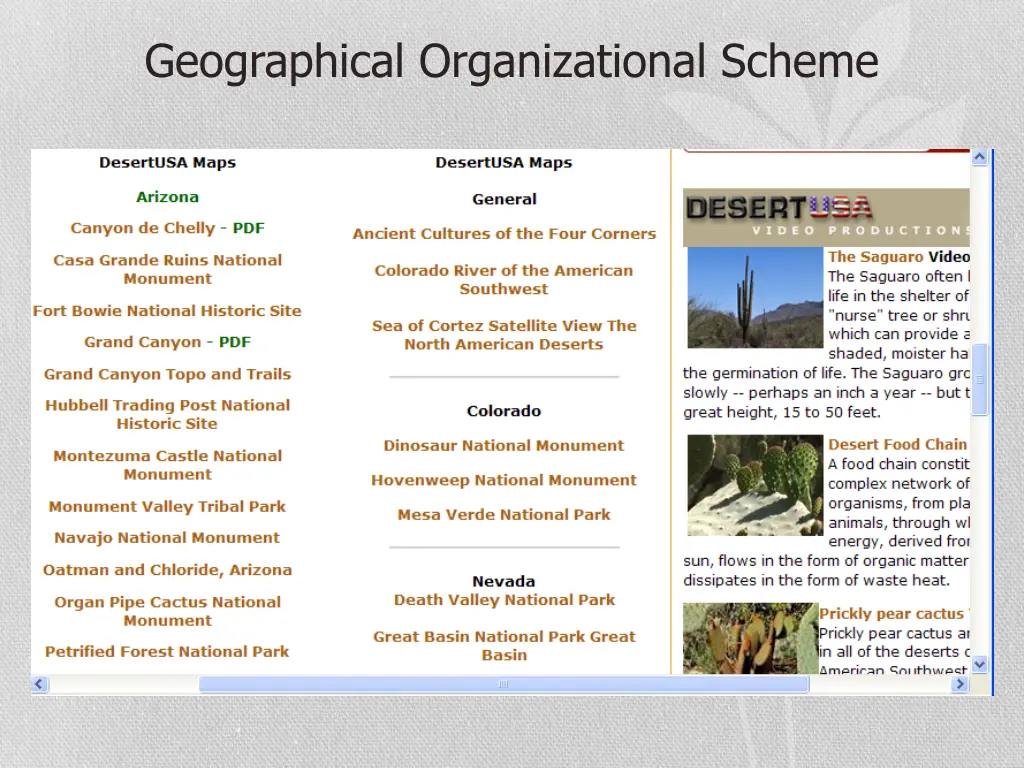Click the horizontal scrollbar left arrow
The image size is (1024, 768).
[x=40, y=685]
